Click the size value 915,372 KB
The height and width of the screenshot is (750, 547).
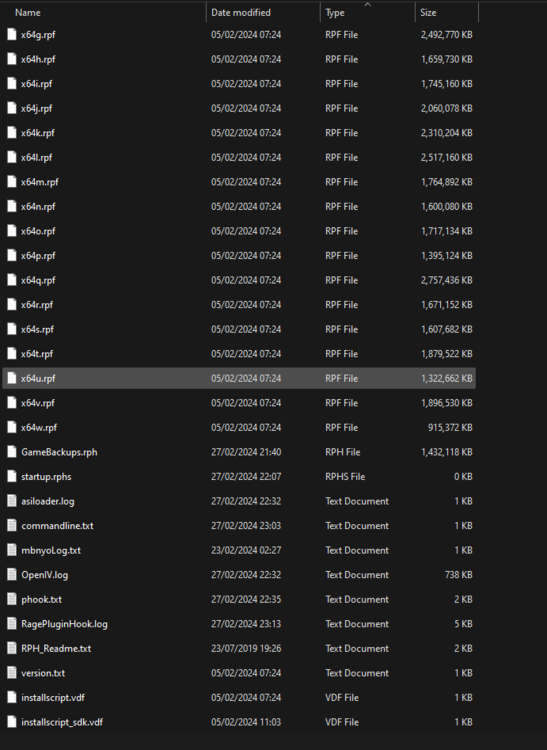[x=450, y=428]
